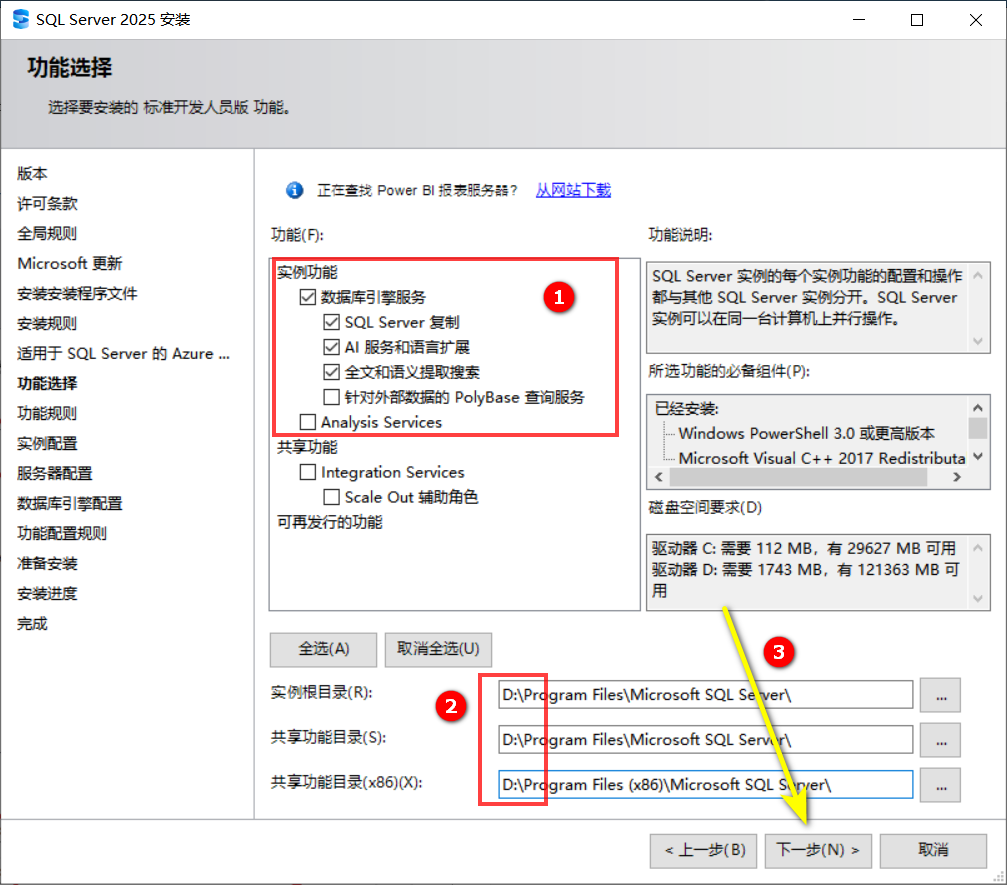
Task: Click down arrow of 磁盘空间要求 scrollbar
Action: click(977, 599)
